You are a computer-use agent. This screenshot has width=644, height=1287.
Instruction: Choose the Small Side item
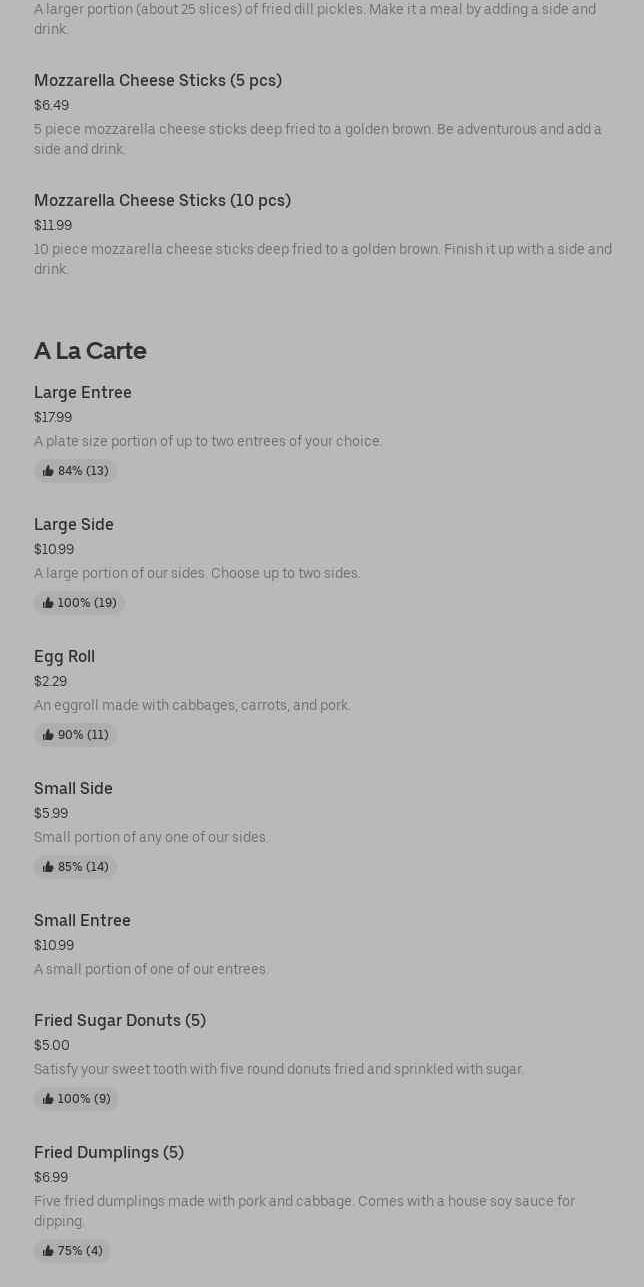pos(73,789)
